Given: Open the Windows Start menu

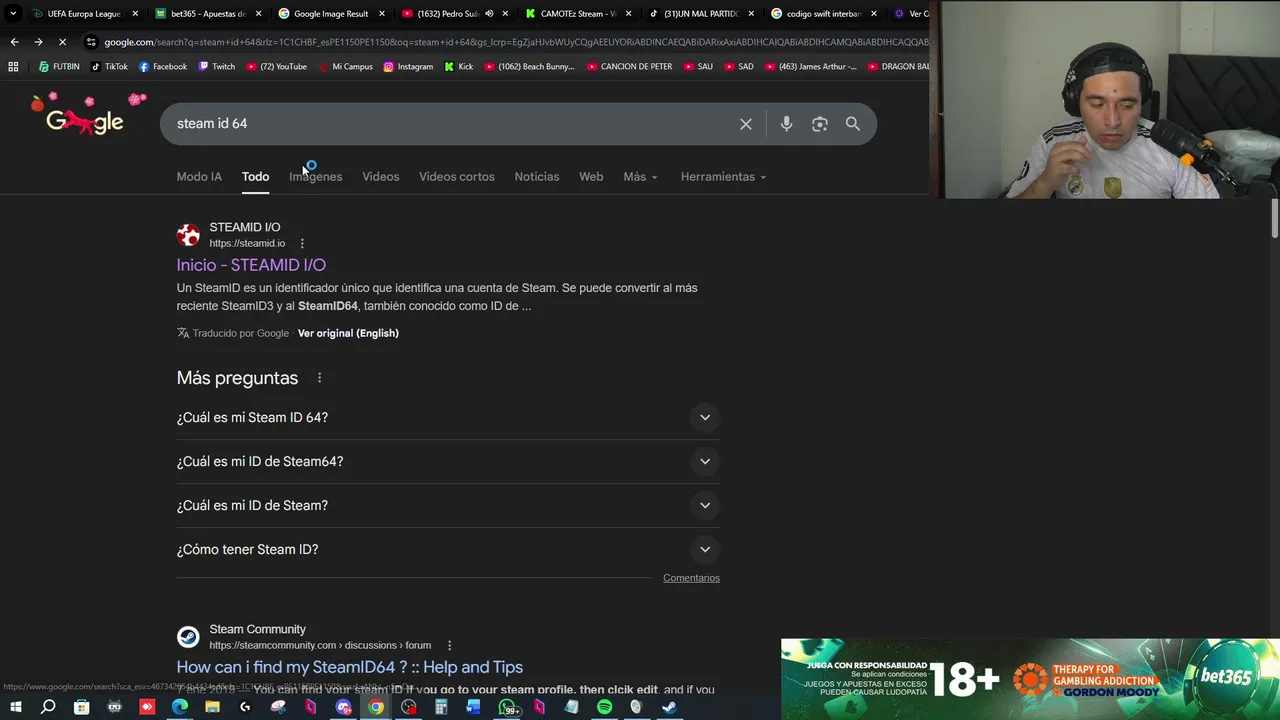Looking at the screenshot, I should click(x=15, y=707).
